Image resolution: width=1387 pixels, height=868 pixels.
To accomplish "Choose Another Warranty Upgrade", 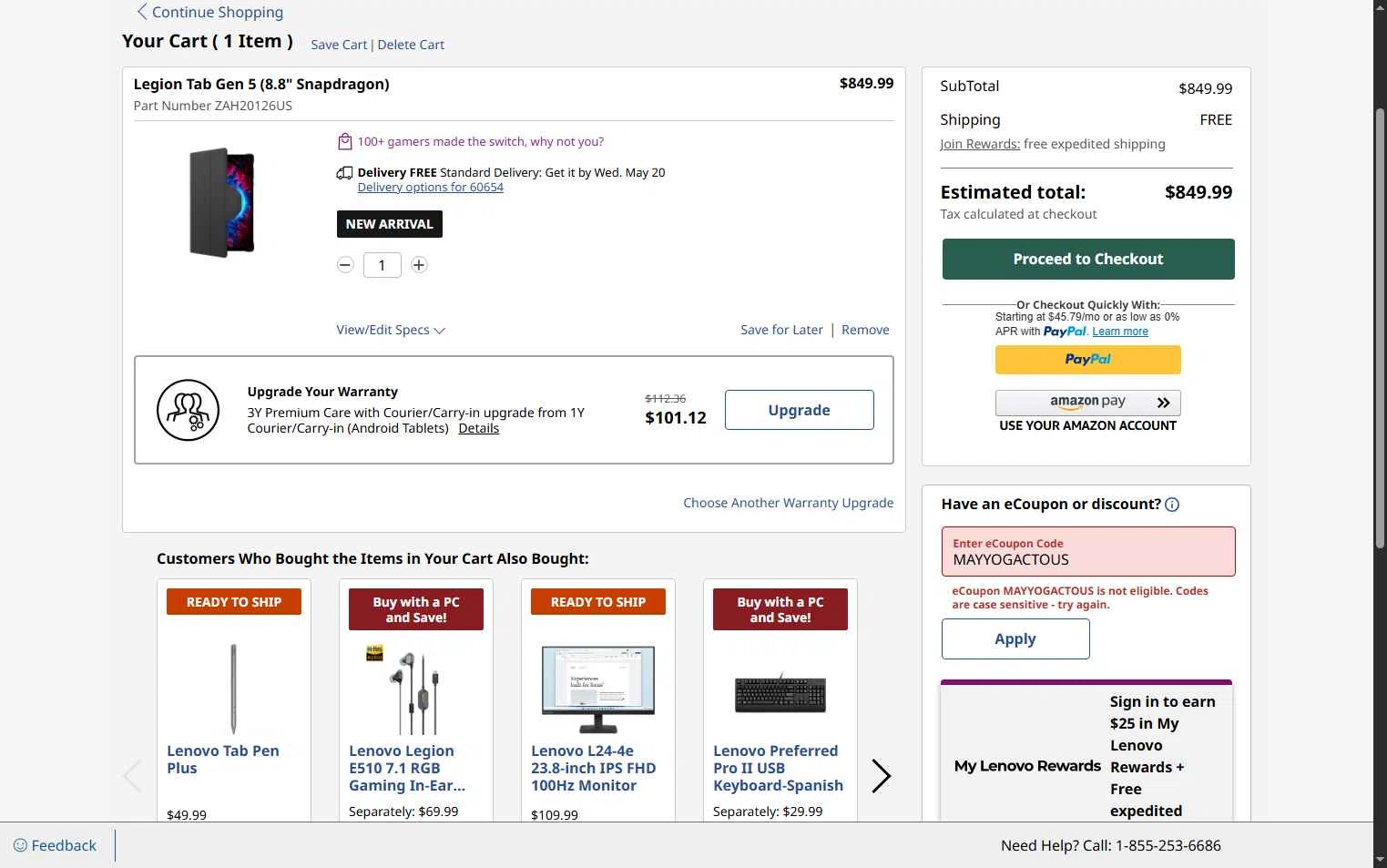I will 789,503.
